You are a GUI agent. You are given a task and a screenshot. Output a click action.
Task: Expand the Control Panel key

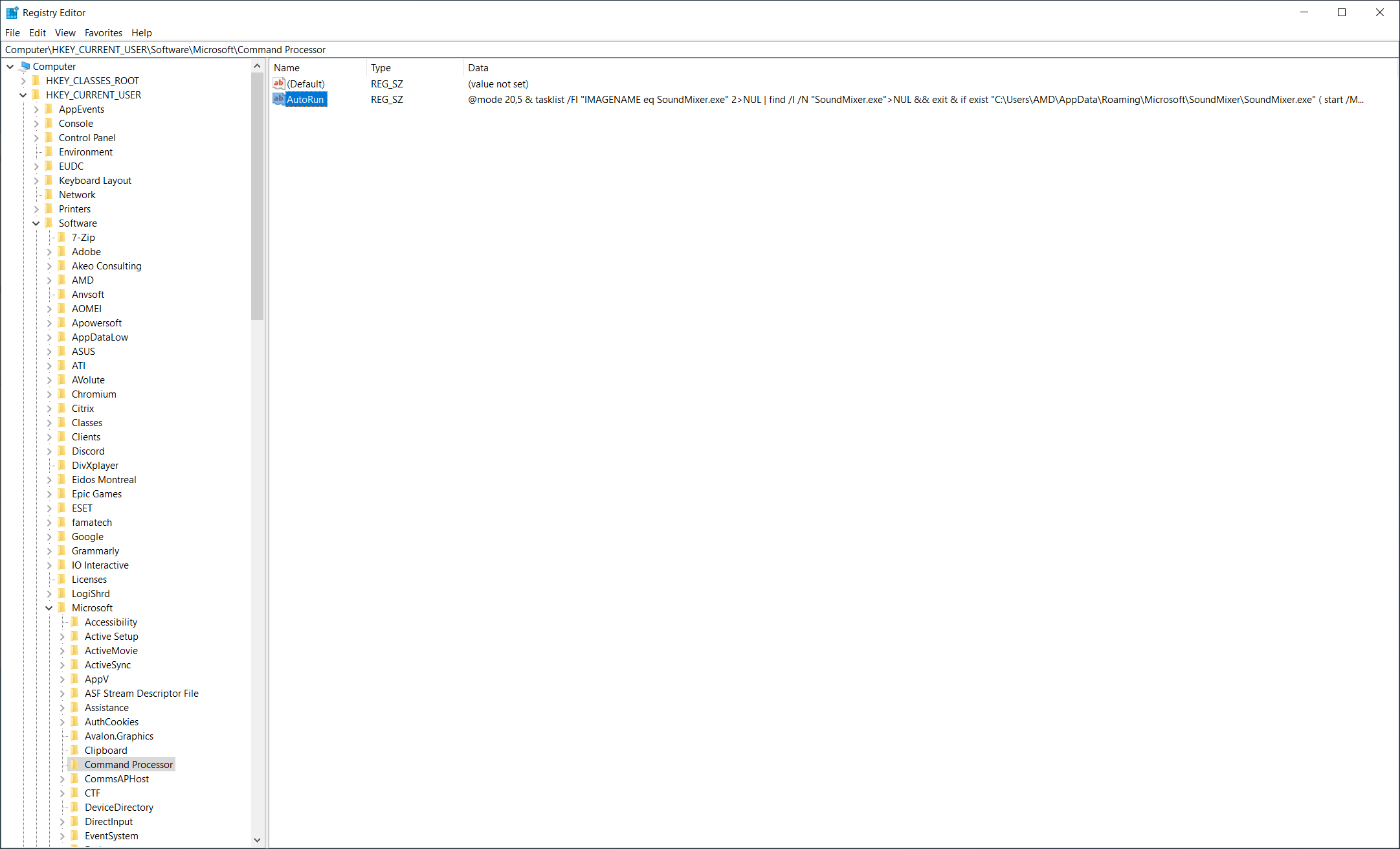click(36, 137)
